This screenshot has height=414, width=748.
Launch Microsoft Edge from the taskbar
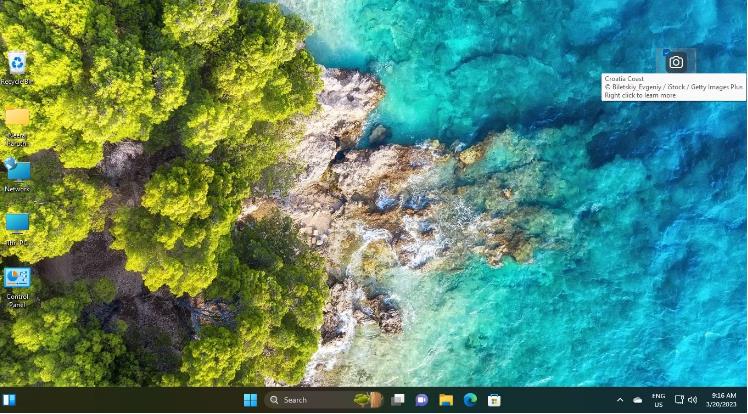tap(470, 400)
